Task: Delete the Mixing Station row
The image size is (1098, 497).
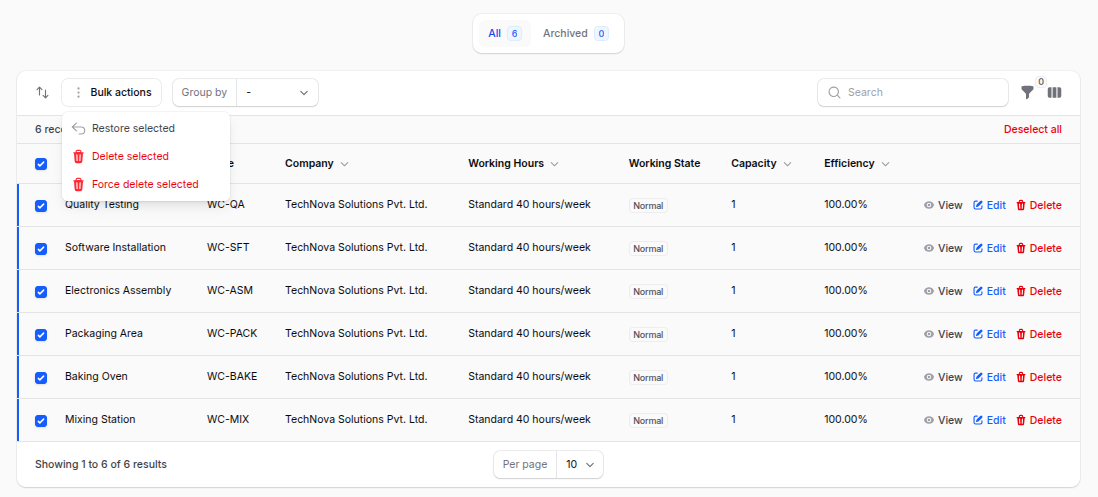Action: (1039, 420)
